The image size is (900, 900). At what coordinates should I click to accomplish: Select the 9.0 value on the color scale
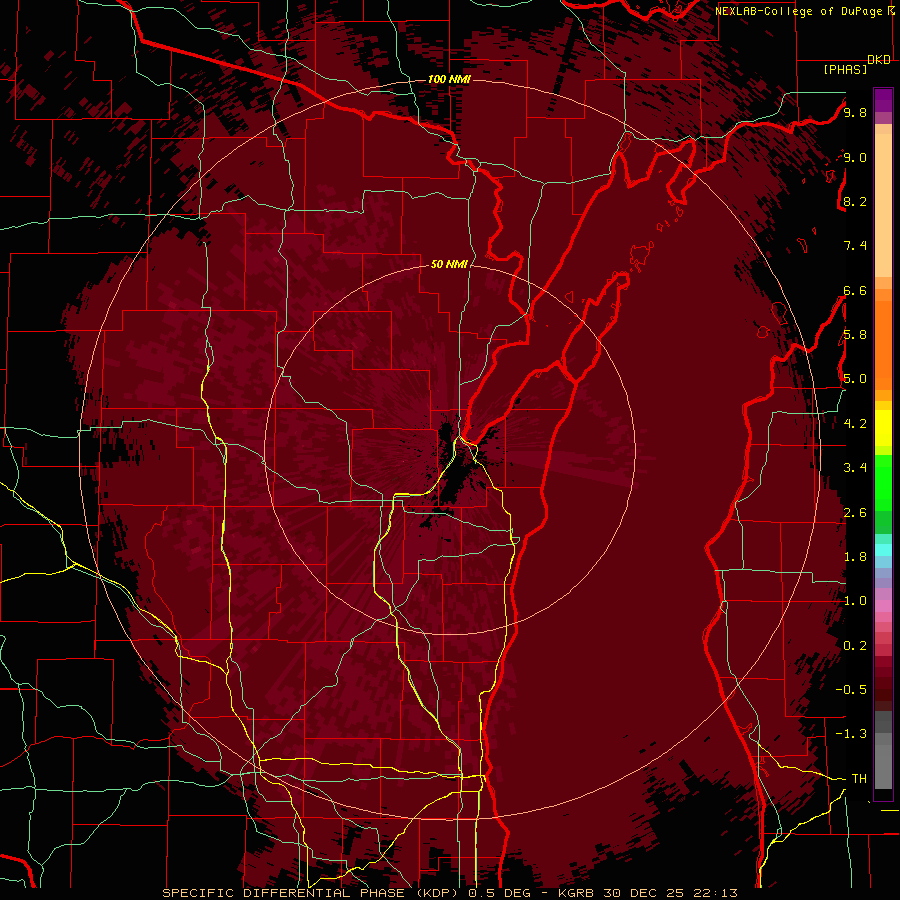(x=855, y=157)
